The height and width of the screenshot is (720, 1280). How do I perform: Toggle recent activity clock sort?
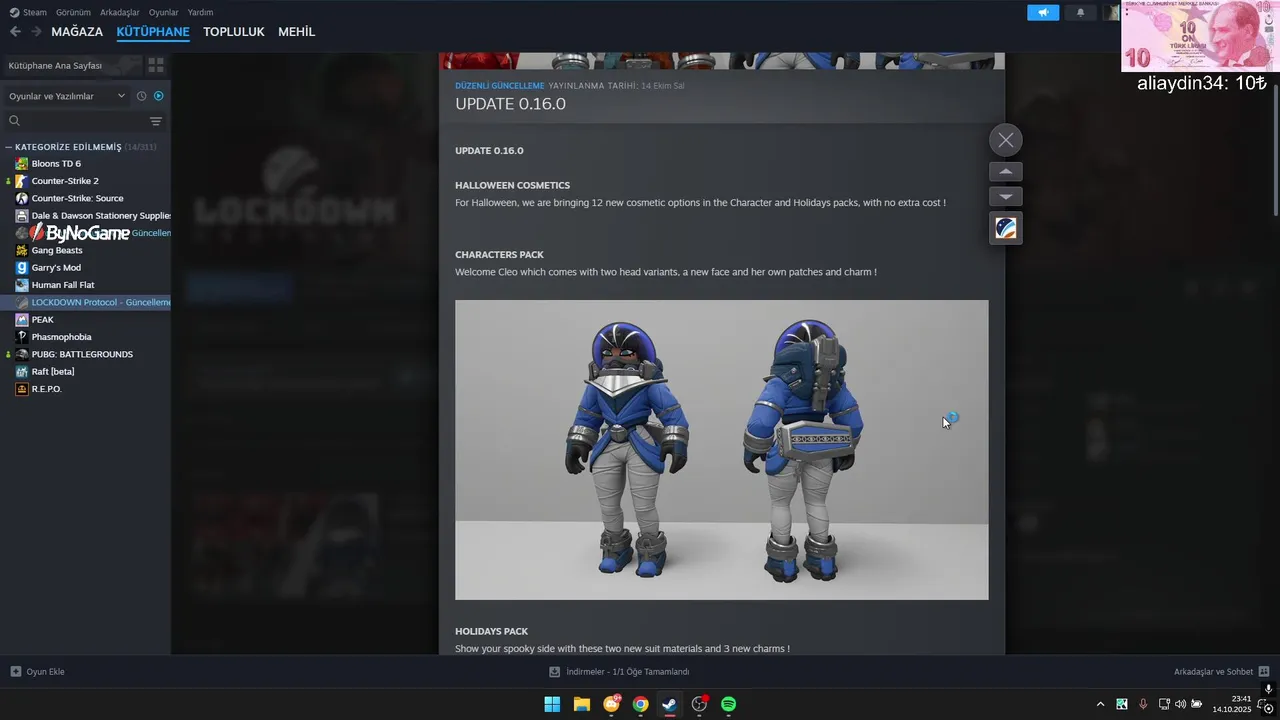[x=141, y=96]
